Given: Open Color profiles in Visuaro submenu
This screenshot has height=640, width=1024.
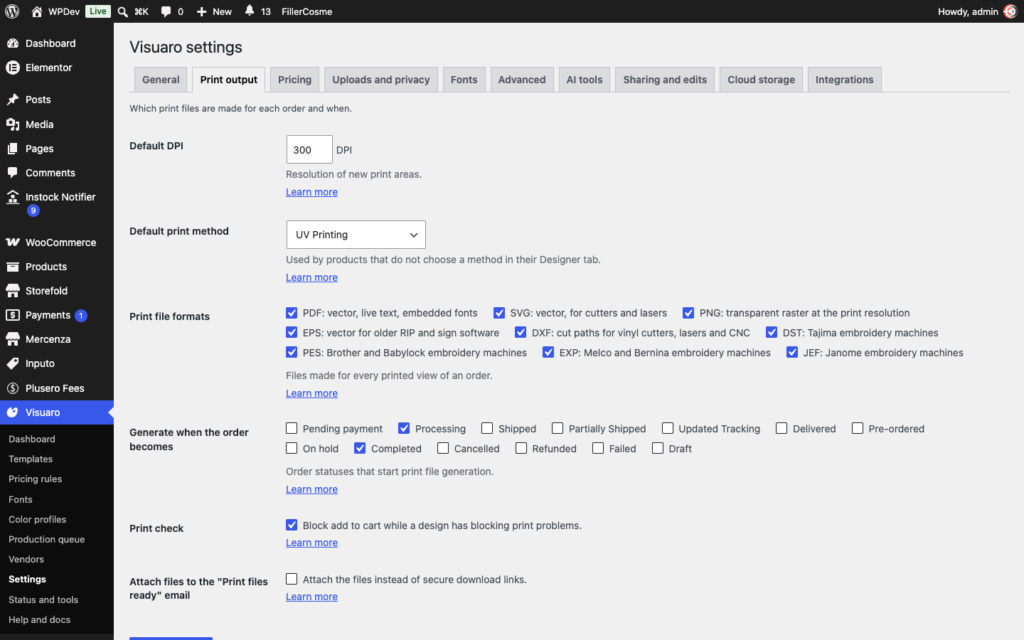Looking at the screenshot, I should (x=37, y=519).
